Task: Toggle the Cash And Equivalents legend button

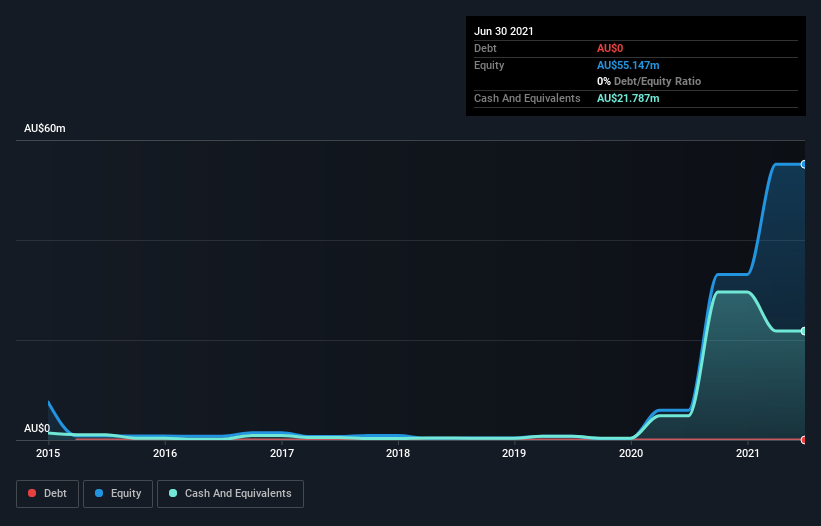Action: pos(230,494)
